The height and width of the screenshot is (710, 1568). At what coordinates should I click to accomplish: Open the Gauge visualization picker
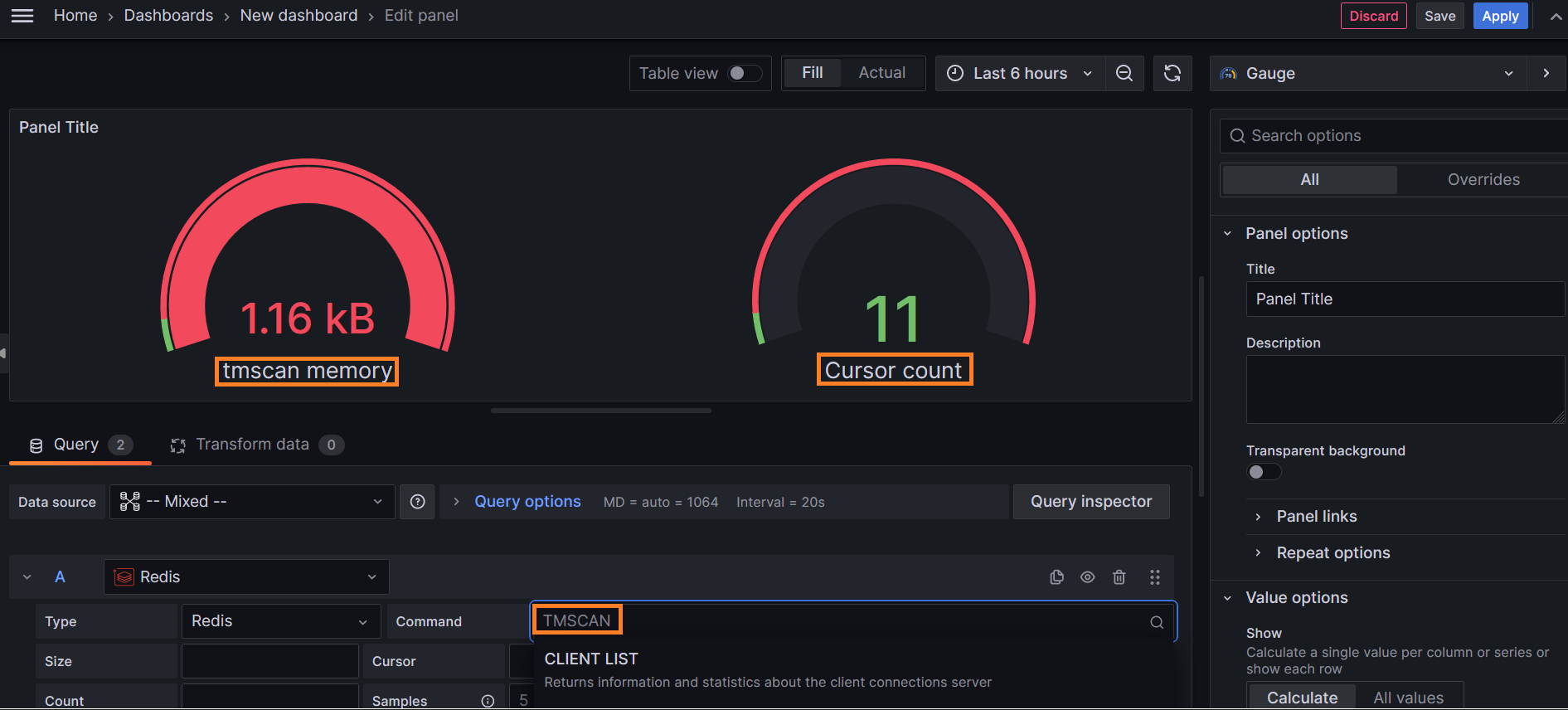pyautogui.click(x=1367, y=73)
